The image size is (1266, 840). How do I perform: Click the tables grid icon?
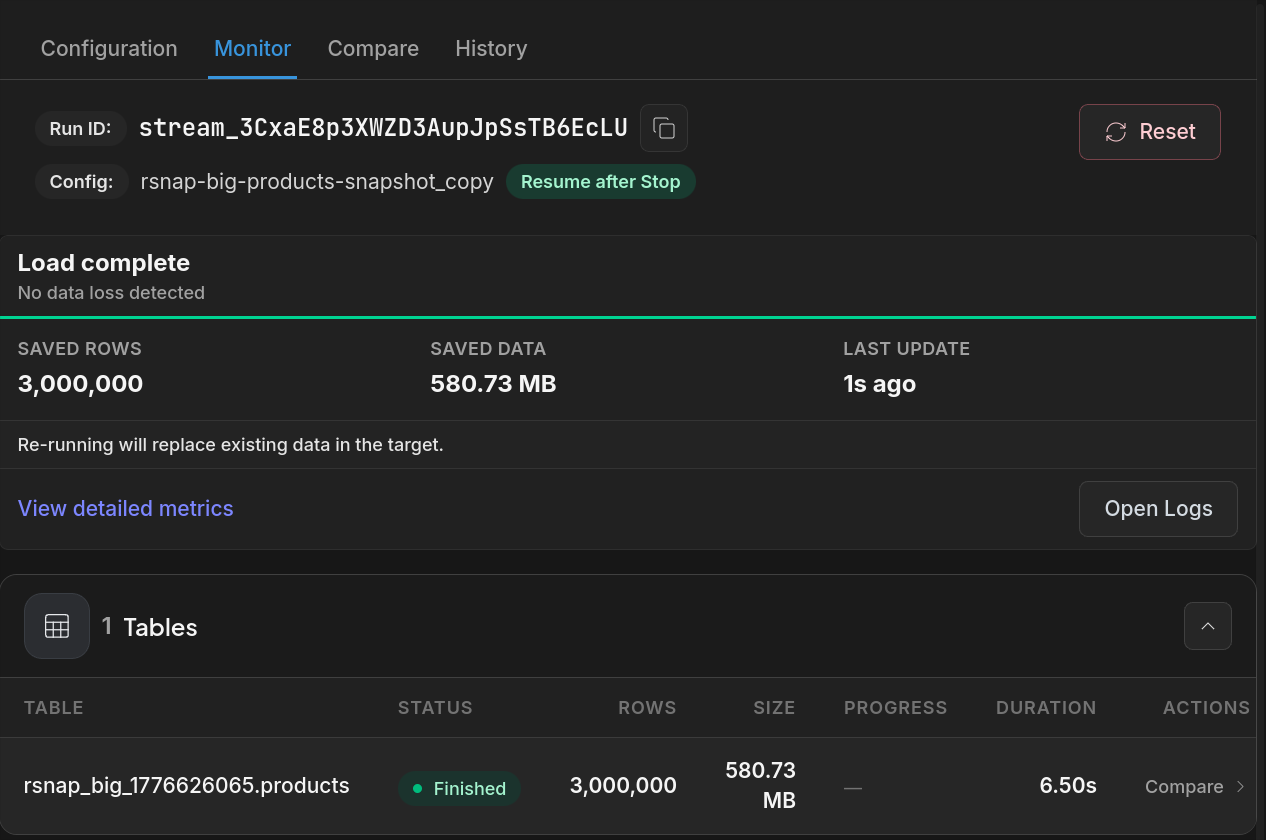[x=57, y=626]
